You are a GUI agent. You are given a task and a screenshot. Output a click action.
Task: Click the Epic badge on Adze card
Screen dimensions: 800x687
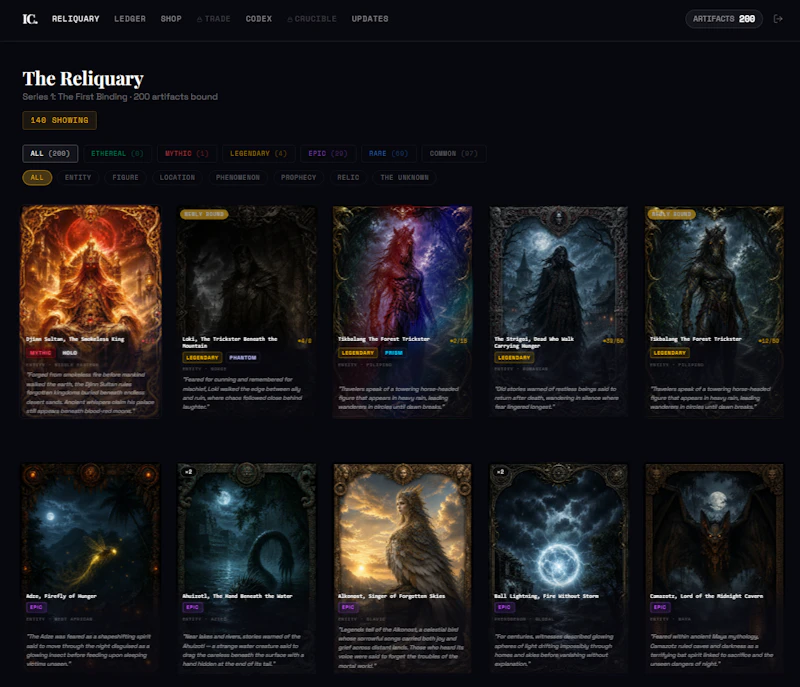pos(36,607)
